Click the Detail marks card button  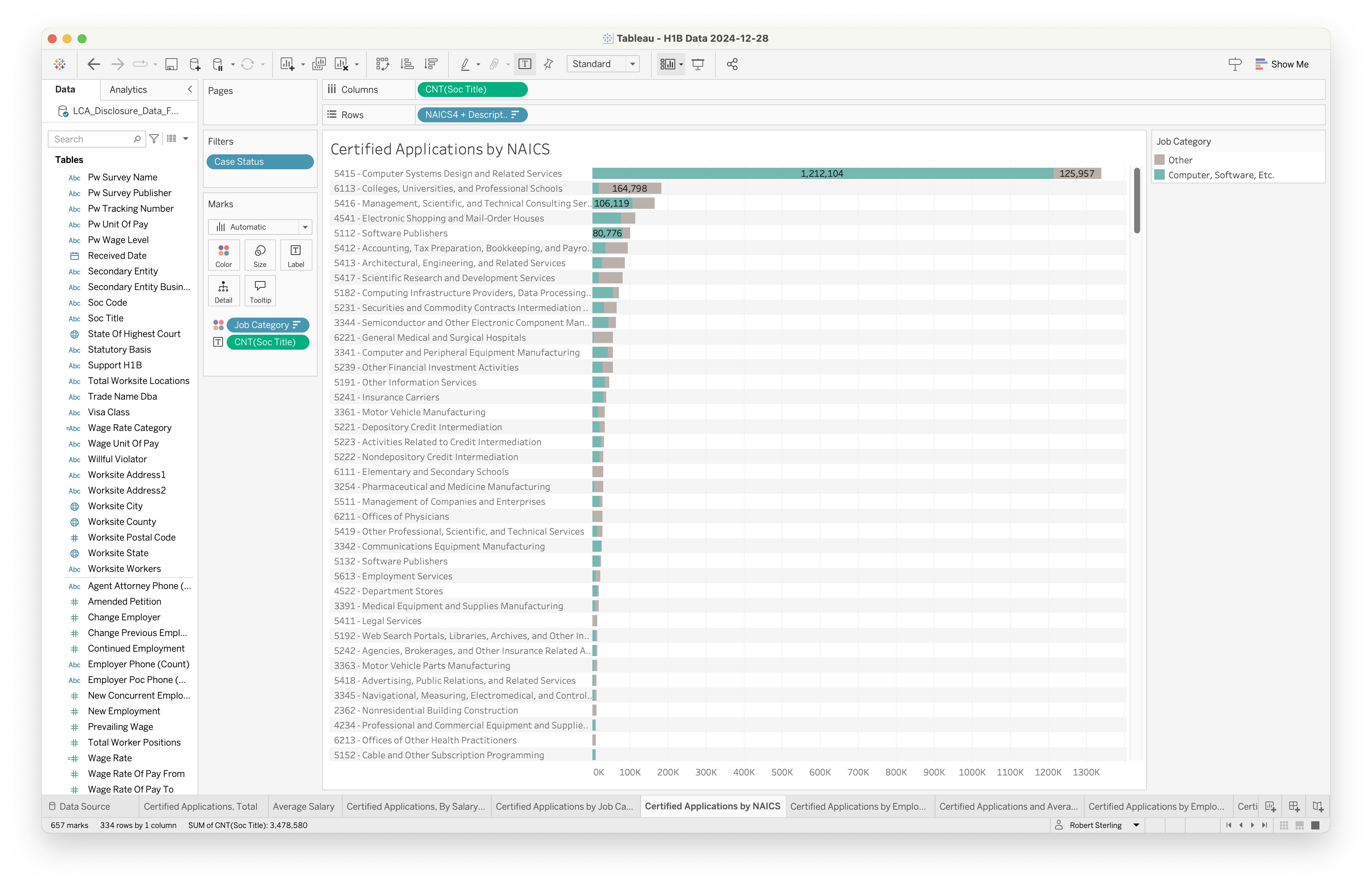pyautogui.click(x=224, y=290)
